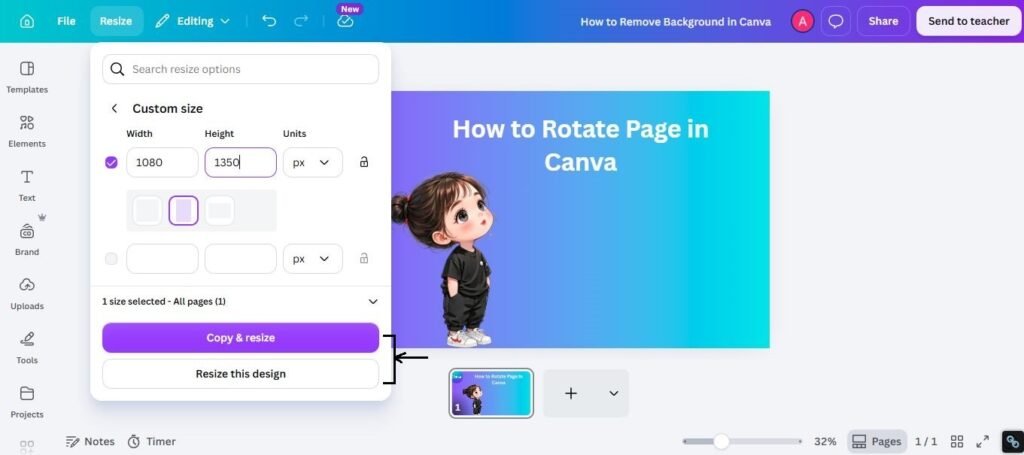Select the square orientation preset

point(147,211)
